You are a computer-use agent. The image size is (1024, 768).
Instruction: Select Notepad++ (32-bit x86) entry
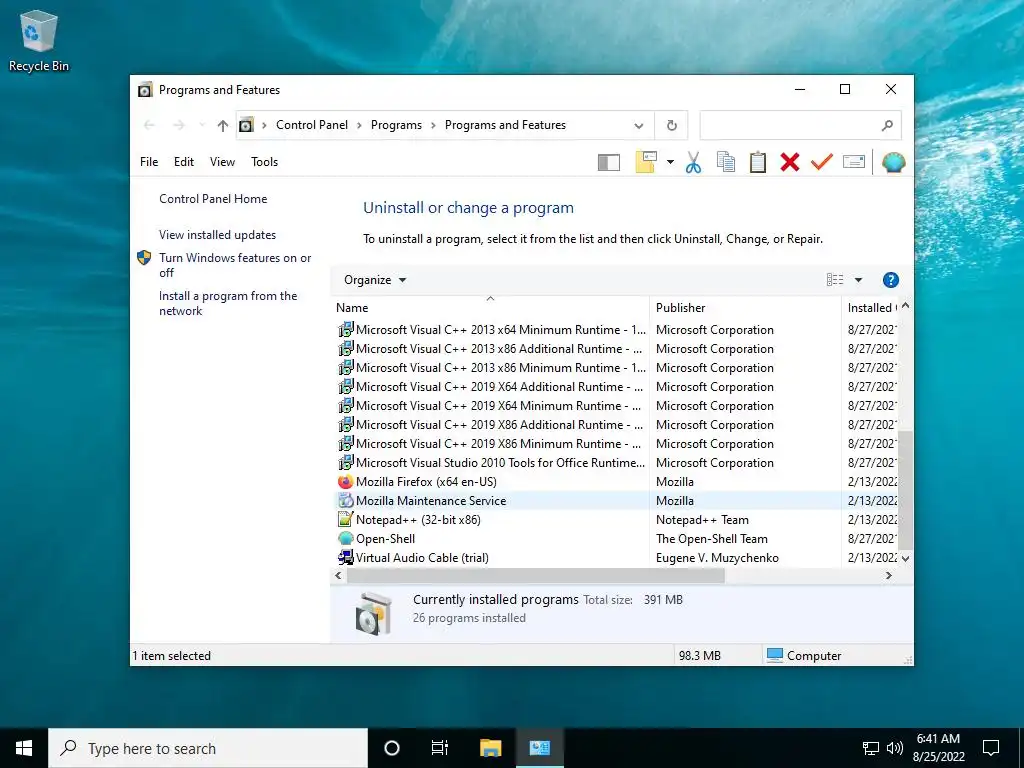coord(418,520)
